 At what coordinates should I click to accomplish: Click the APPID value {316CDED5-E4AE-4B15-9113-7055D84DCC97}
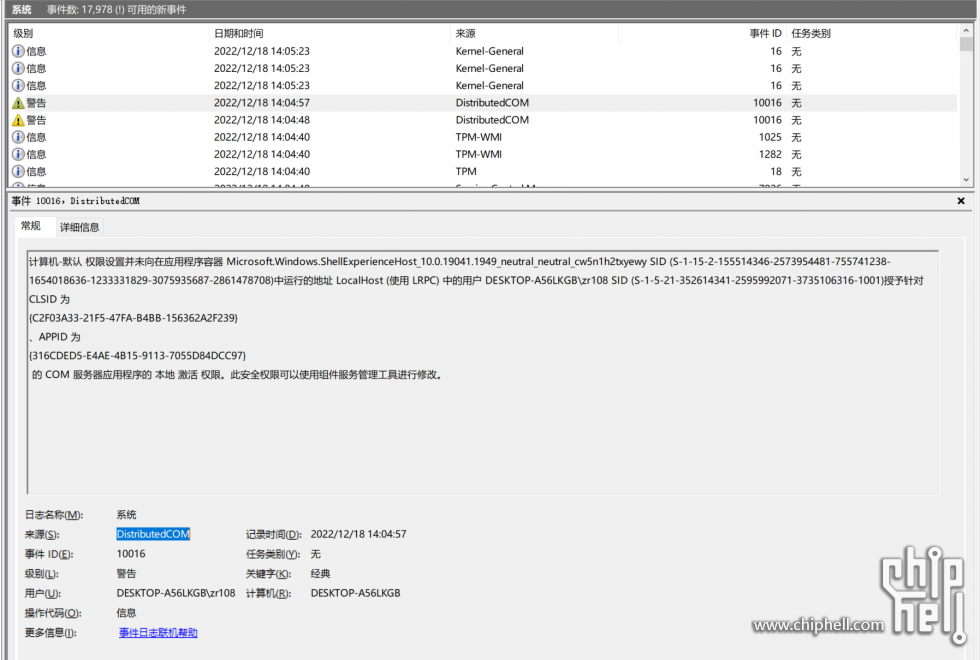pyautogui.click(x=138, y=356)
